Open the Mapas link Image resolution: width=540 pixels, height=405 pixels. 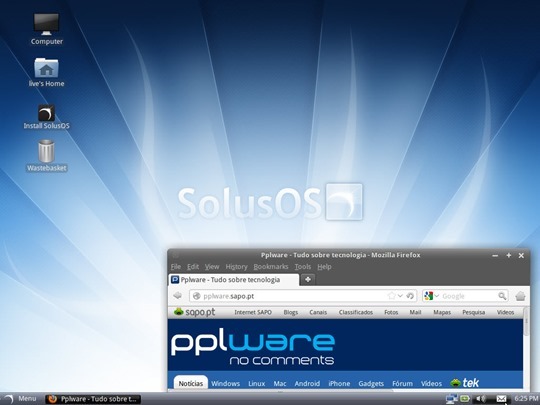click(442, 312)
